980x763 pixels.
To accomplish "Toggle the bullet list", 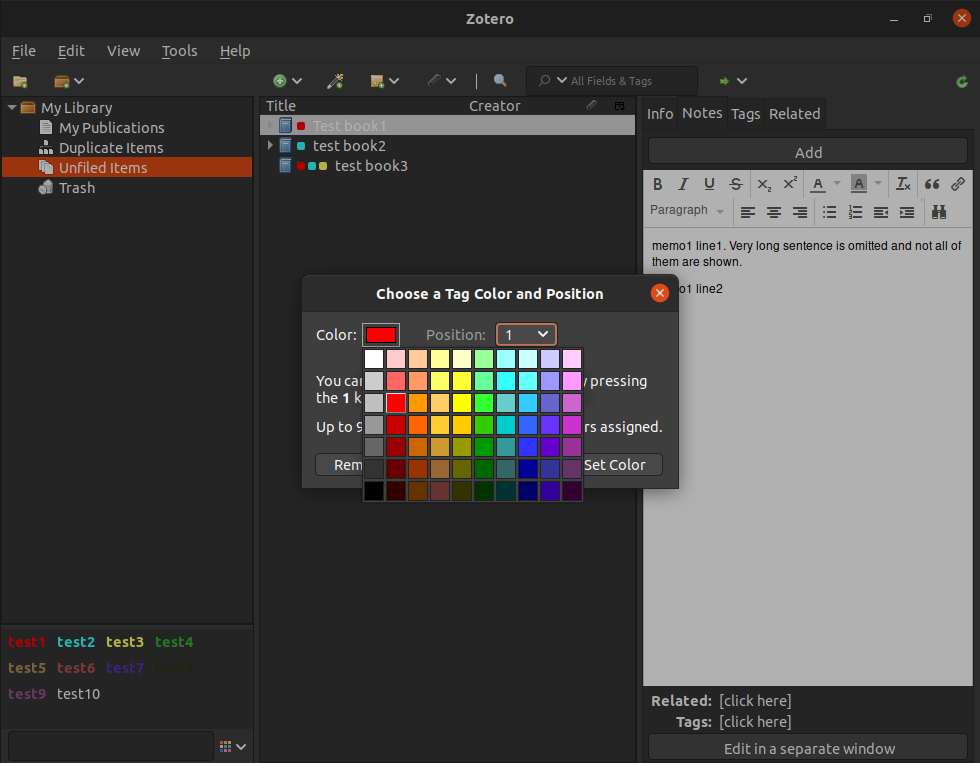I will [x=829, y=212].
